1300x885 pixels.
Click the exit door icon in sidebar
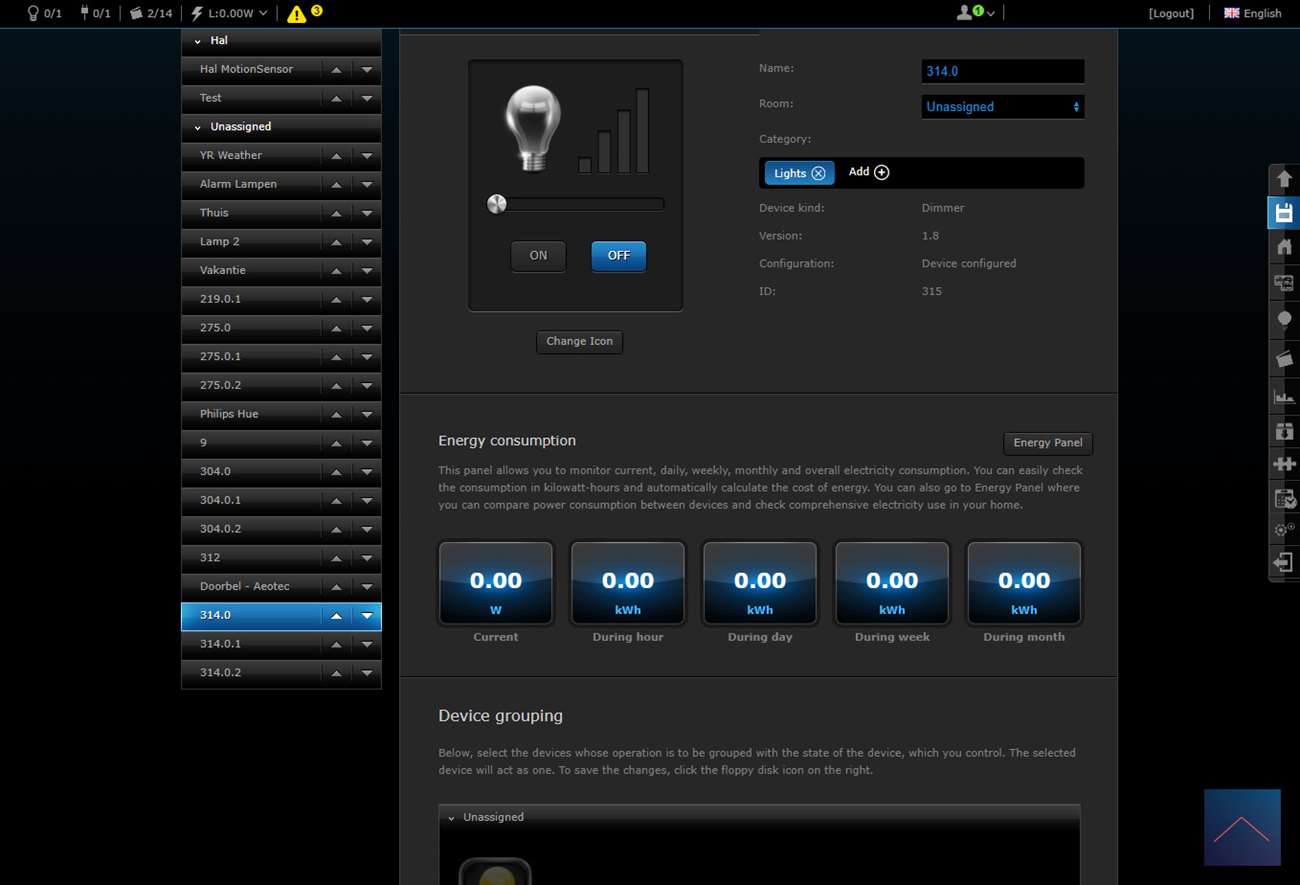click(1284, 562)
